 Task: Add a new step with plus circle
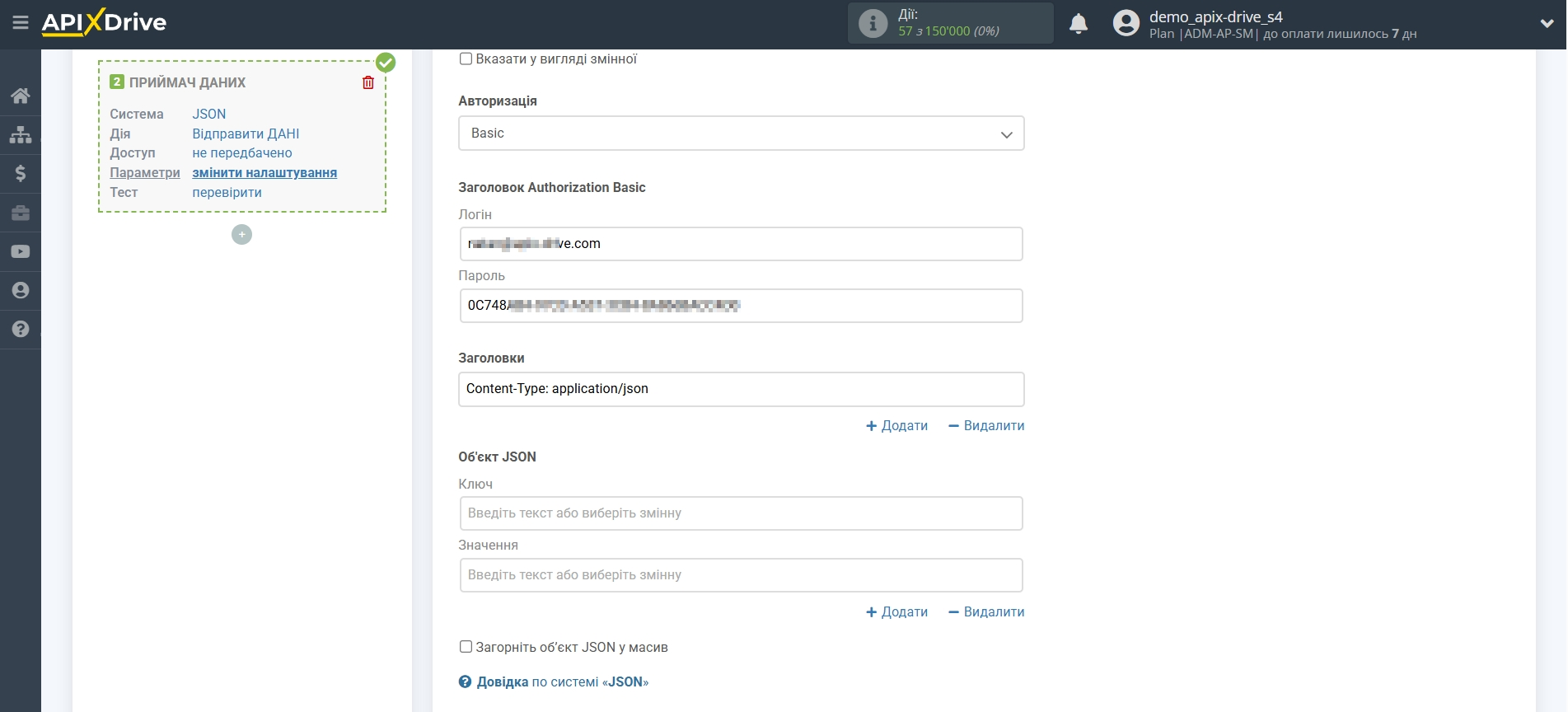click(x=241, y=235)
